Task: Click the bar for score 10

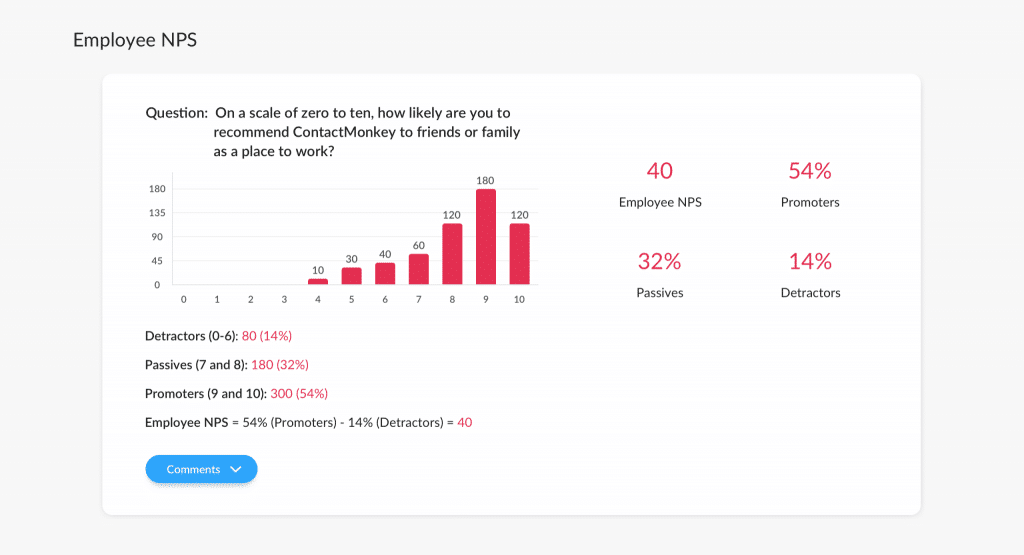Action: point(519,254)
